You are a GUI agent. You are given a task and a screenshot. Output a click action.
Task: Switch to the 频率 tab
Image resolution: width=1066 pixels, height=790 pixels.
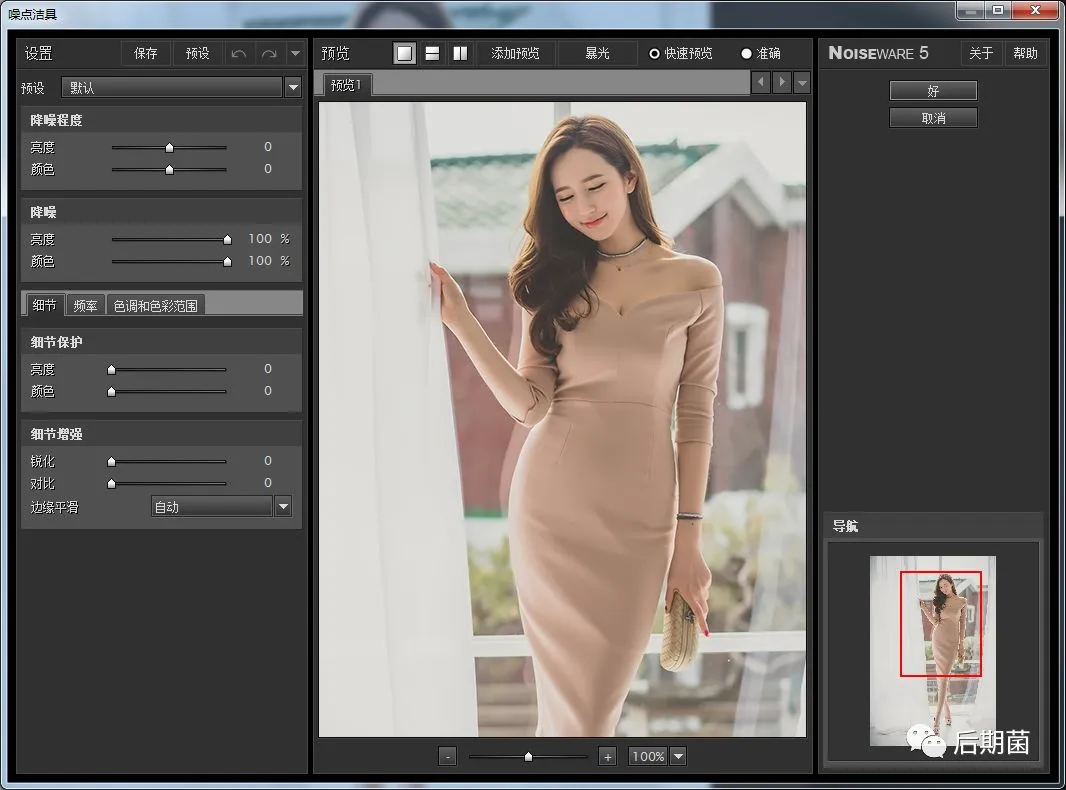[x=86, y=306]
